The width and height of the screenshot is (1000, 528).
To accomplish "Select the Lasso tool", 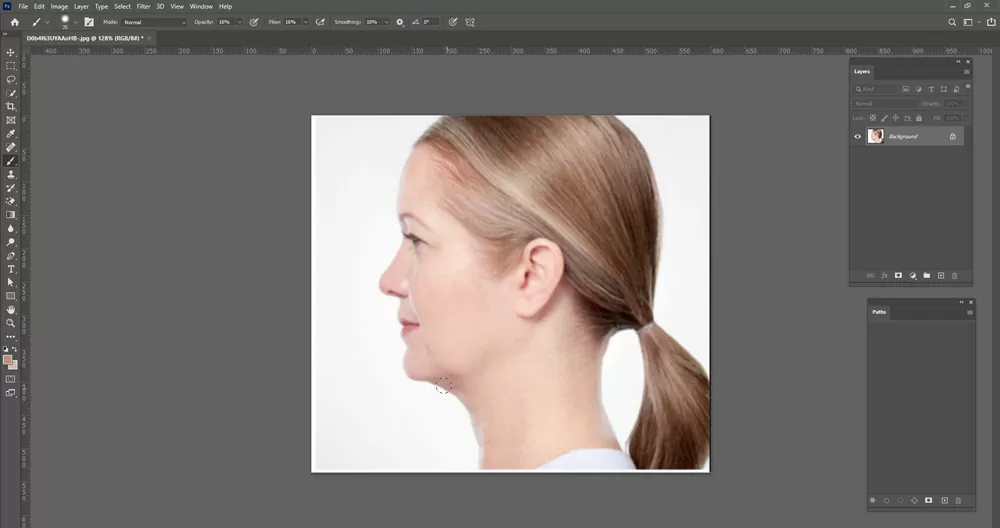I will (11, 79).
